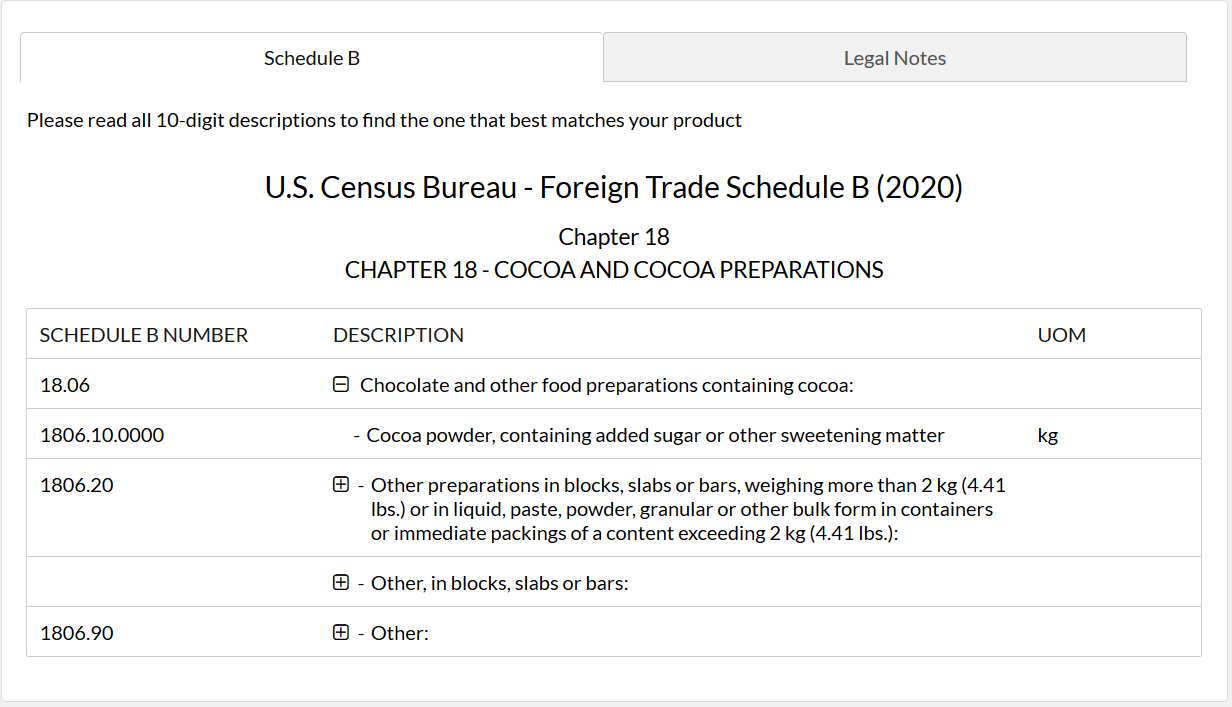The width and height of the screenshot is (1232, 707).
Task: Click the 18.06 heading number
Action: [x=58, y=385]
